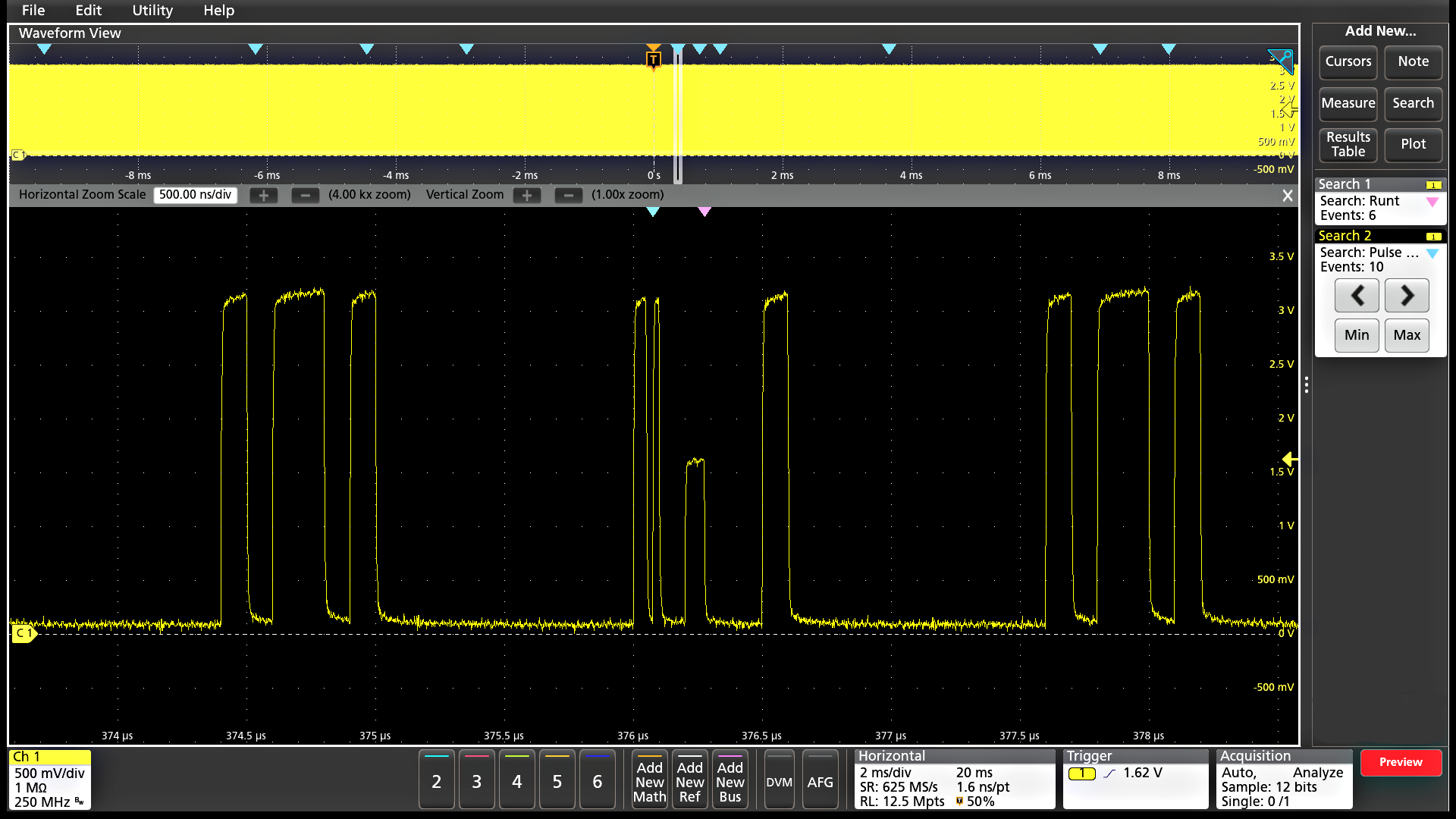This screenshot has width=1456, height=819.
Task: Click the Add New Math icon
Action: pos(649,780)
